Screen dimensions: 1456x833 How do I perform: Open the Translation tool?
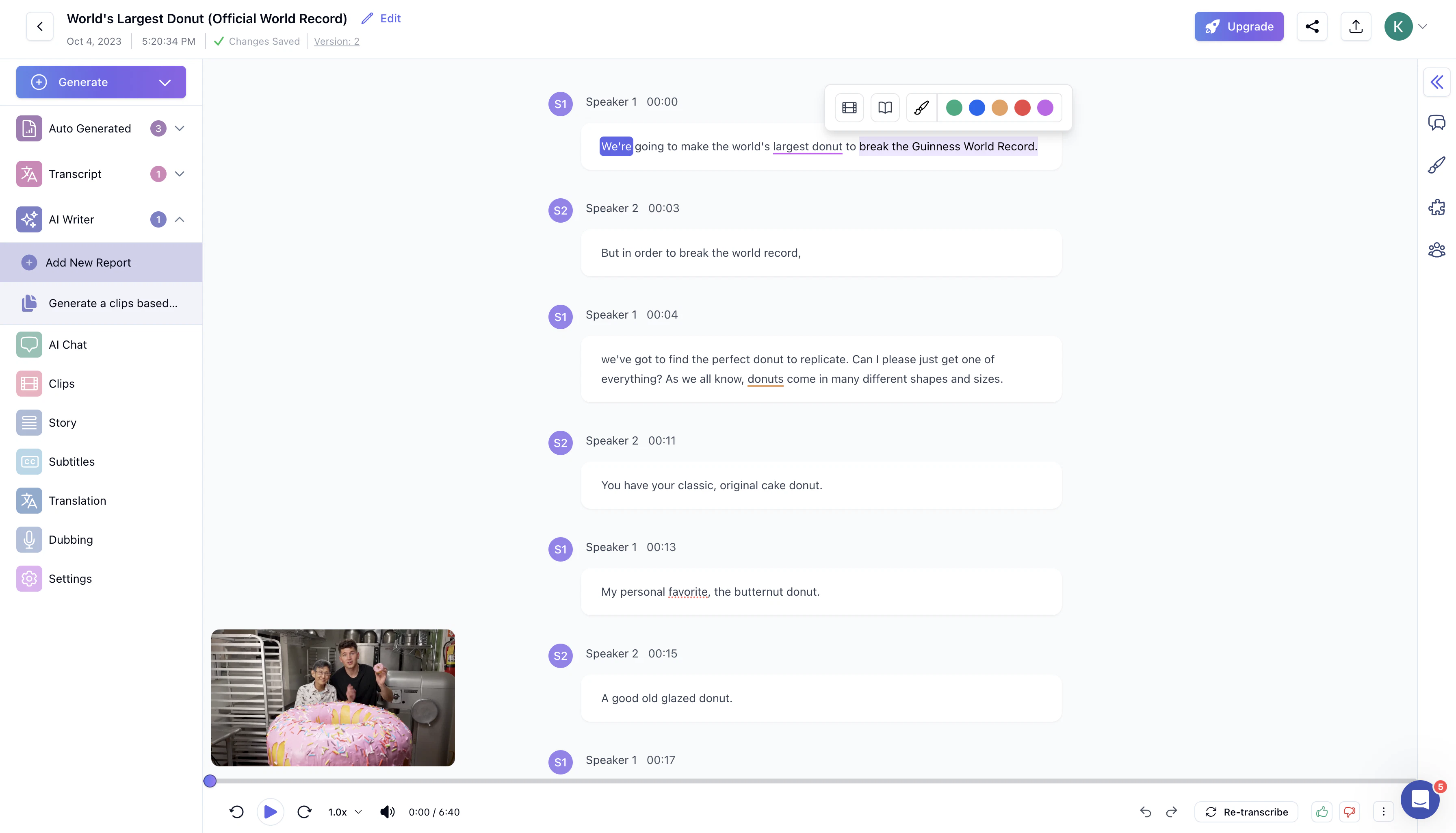coord(77,500)
